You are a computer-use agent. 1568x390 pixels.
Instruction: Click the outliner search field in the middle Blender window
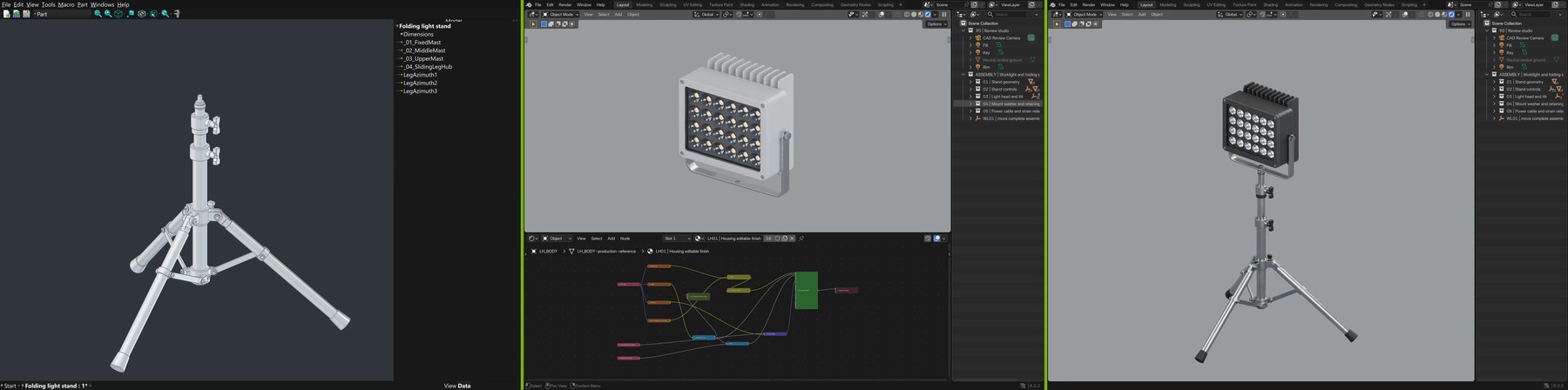1008,14
